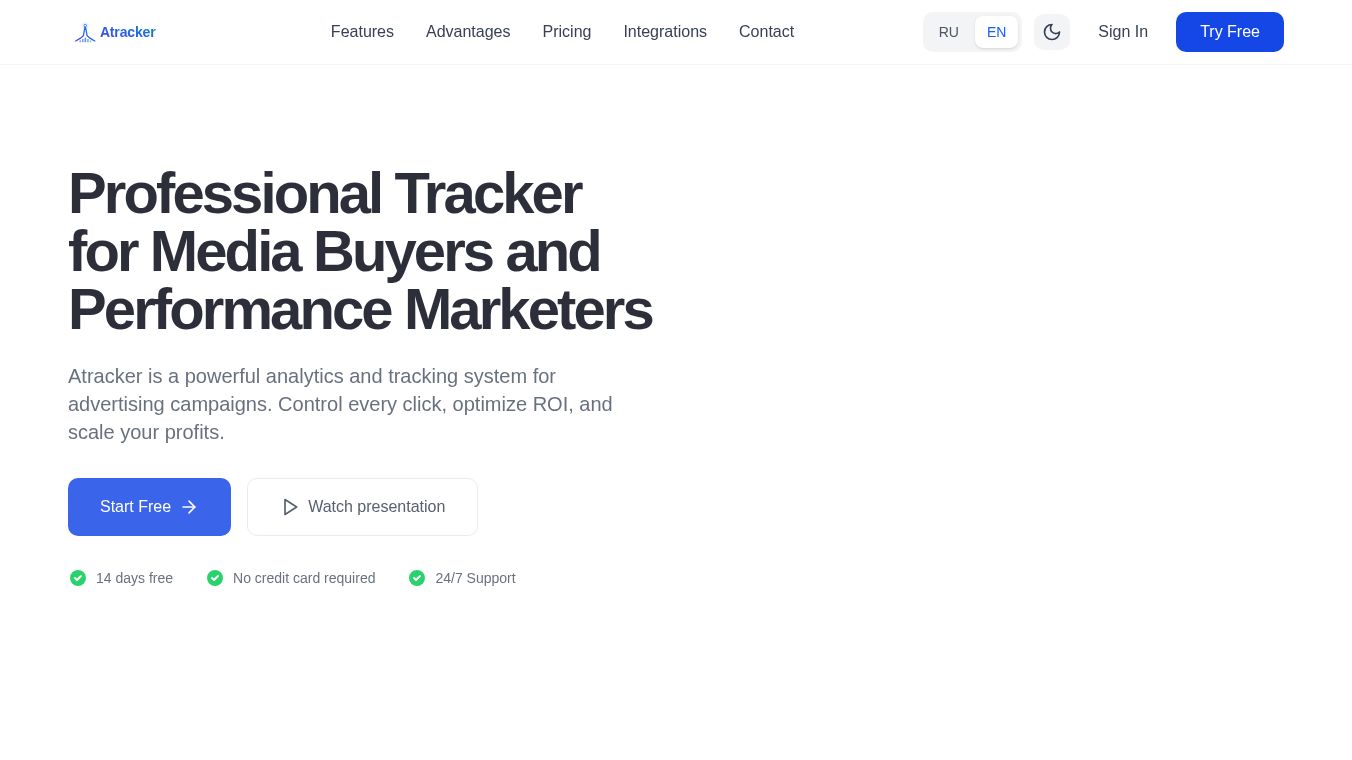Click the green check beside 14 days free
This screenshot has height=760, width=1352.
pos(78,578)
